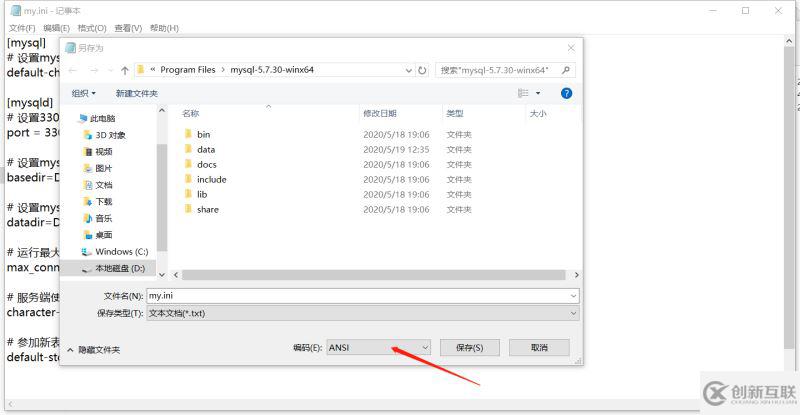Open the 保存类型 file type dropdown
800x415 pixels.
pyautogui.click(x=573, y=313)
